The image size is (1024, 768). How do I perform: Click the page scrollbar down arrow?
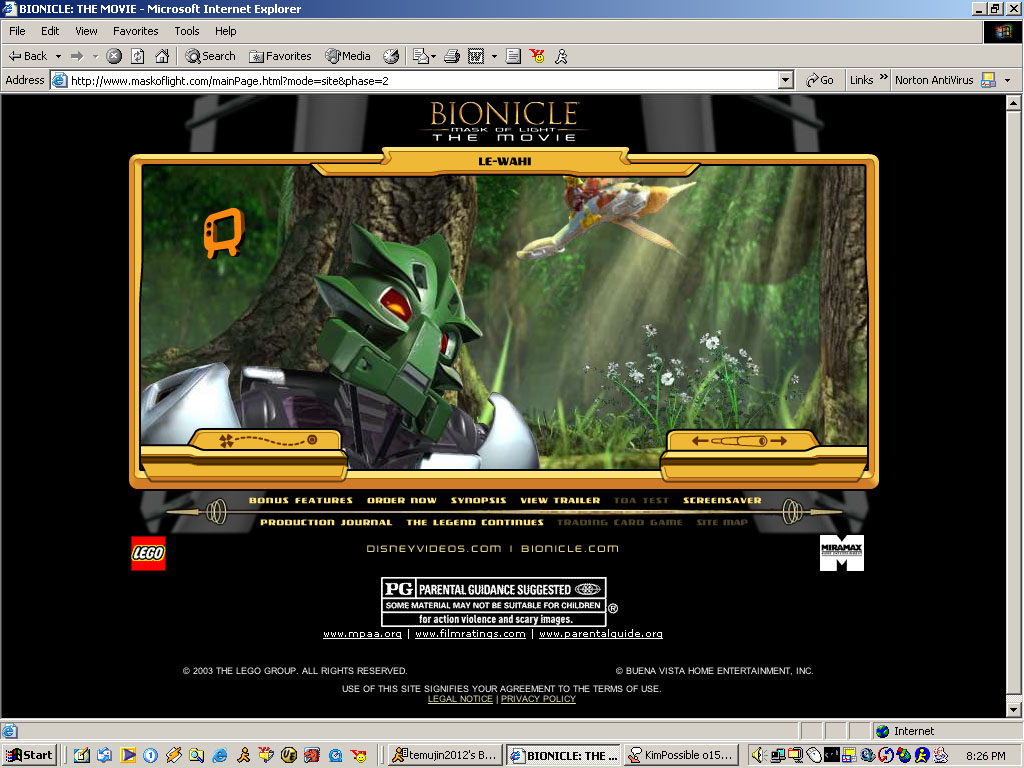[1013, 709]
